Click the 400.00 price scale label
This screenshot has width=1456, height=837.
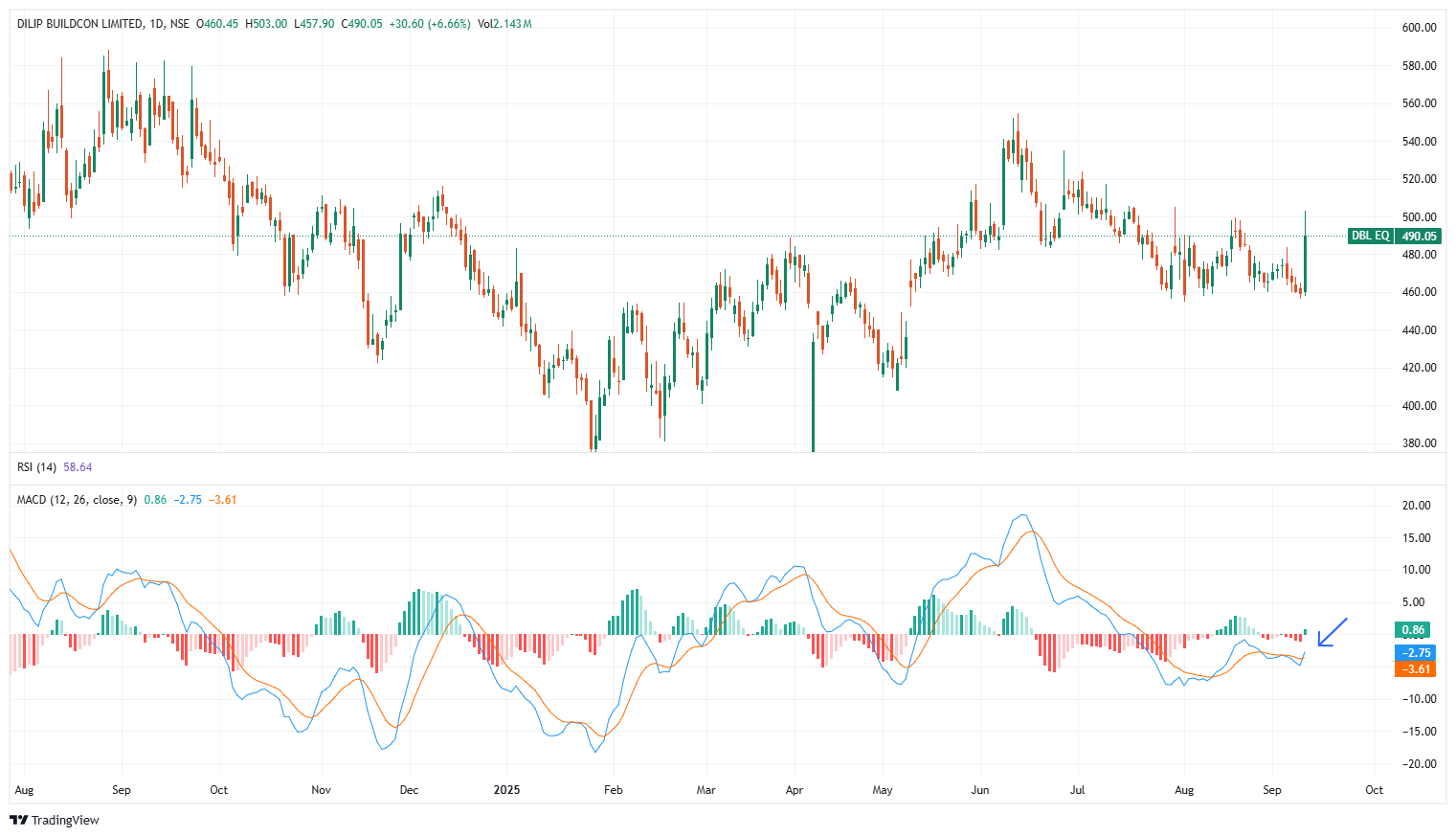[x=1420, y=406]
